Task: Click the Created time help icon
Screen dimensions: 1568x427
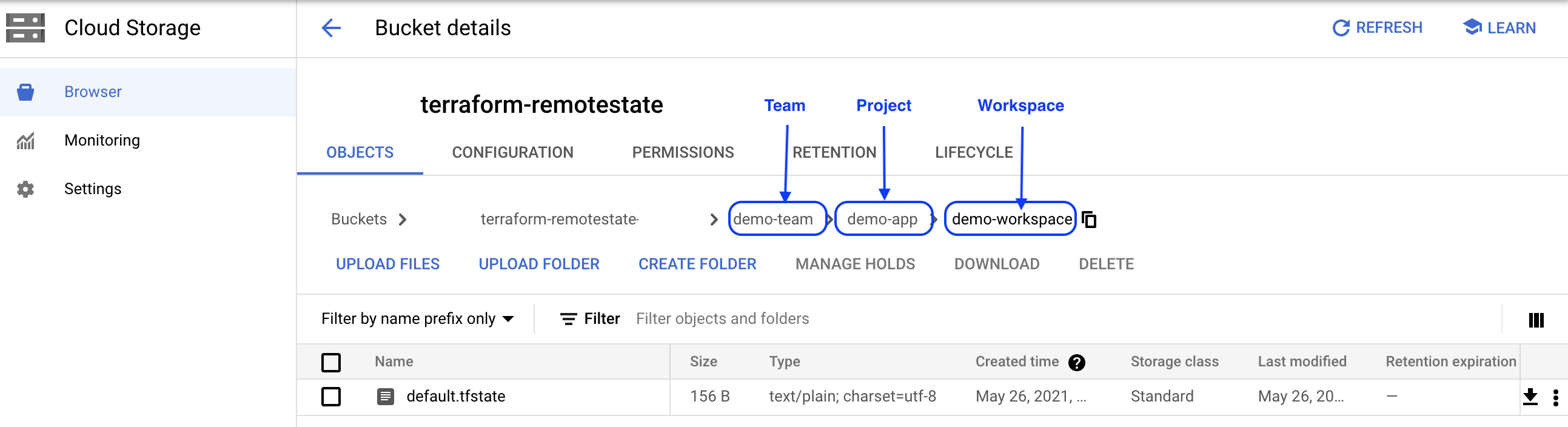Action: (1076, 363)
